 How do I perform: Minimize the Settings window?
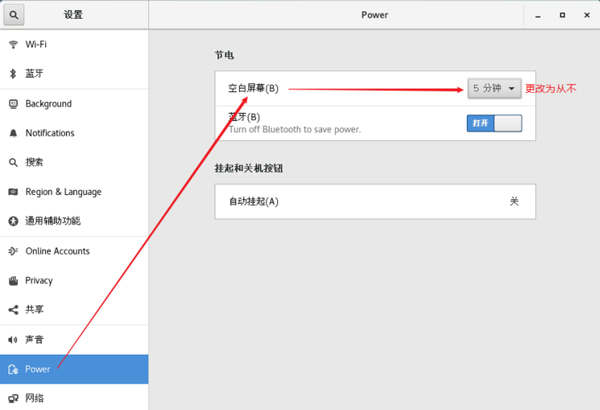pos(538,15)
